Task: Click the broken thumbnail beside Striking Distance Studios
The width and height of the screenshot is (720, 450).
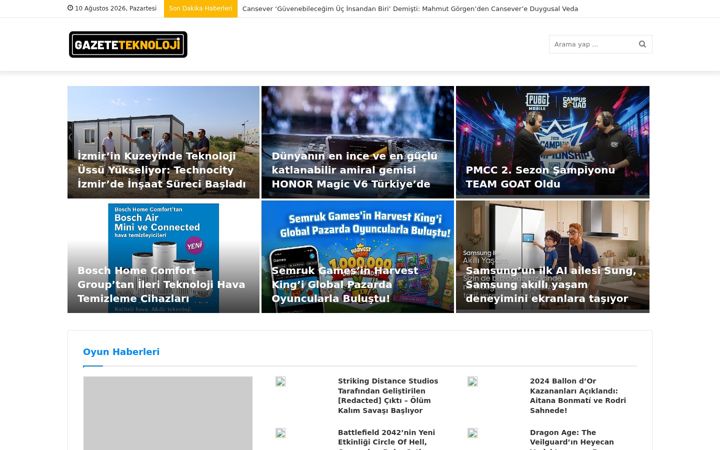Action: [281, 381]
